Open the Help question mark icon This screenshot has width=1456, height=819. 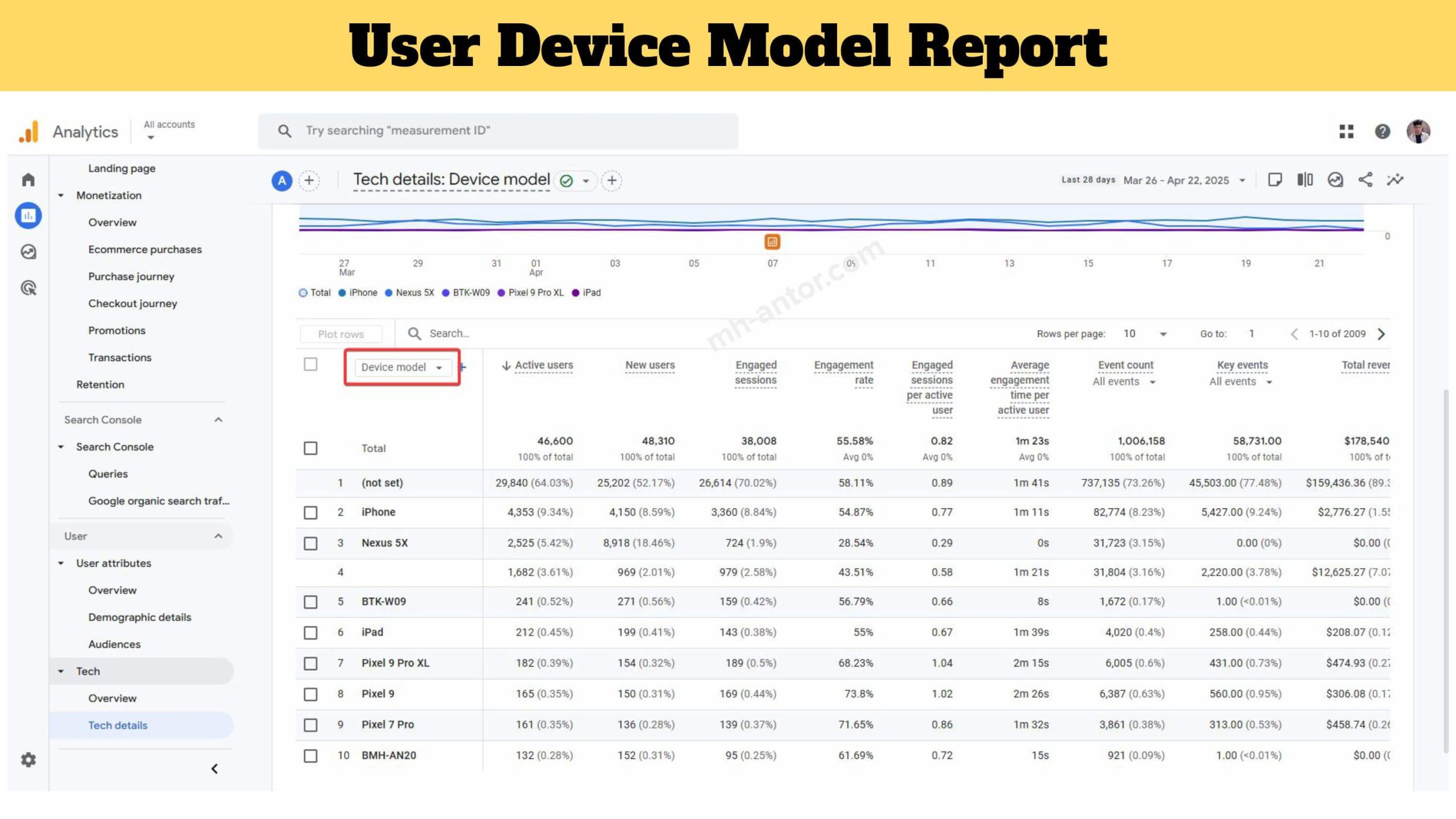[x=1383, y=131]
